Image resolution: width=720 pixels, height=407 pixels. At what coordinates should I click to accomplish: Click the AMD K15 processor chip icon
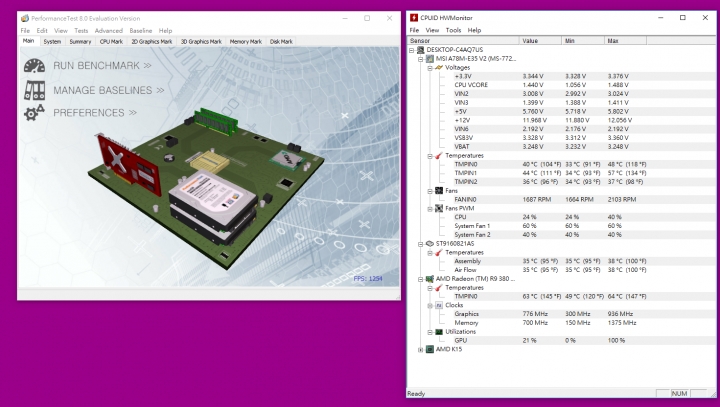pyautogui.click(x=430, y=349)
